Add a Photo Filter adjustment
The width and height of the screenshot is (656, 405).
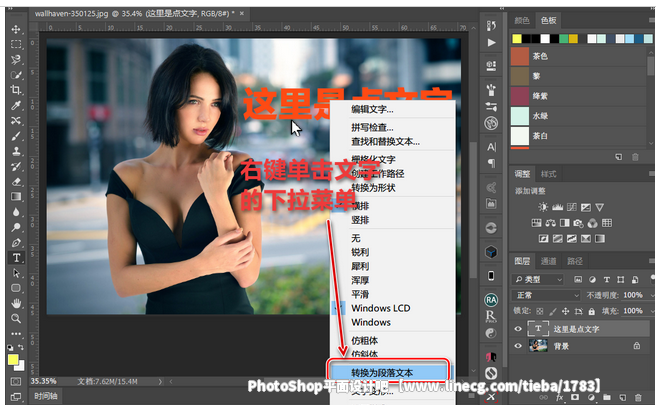click(x=579, y=223)
